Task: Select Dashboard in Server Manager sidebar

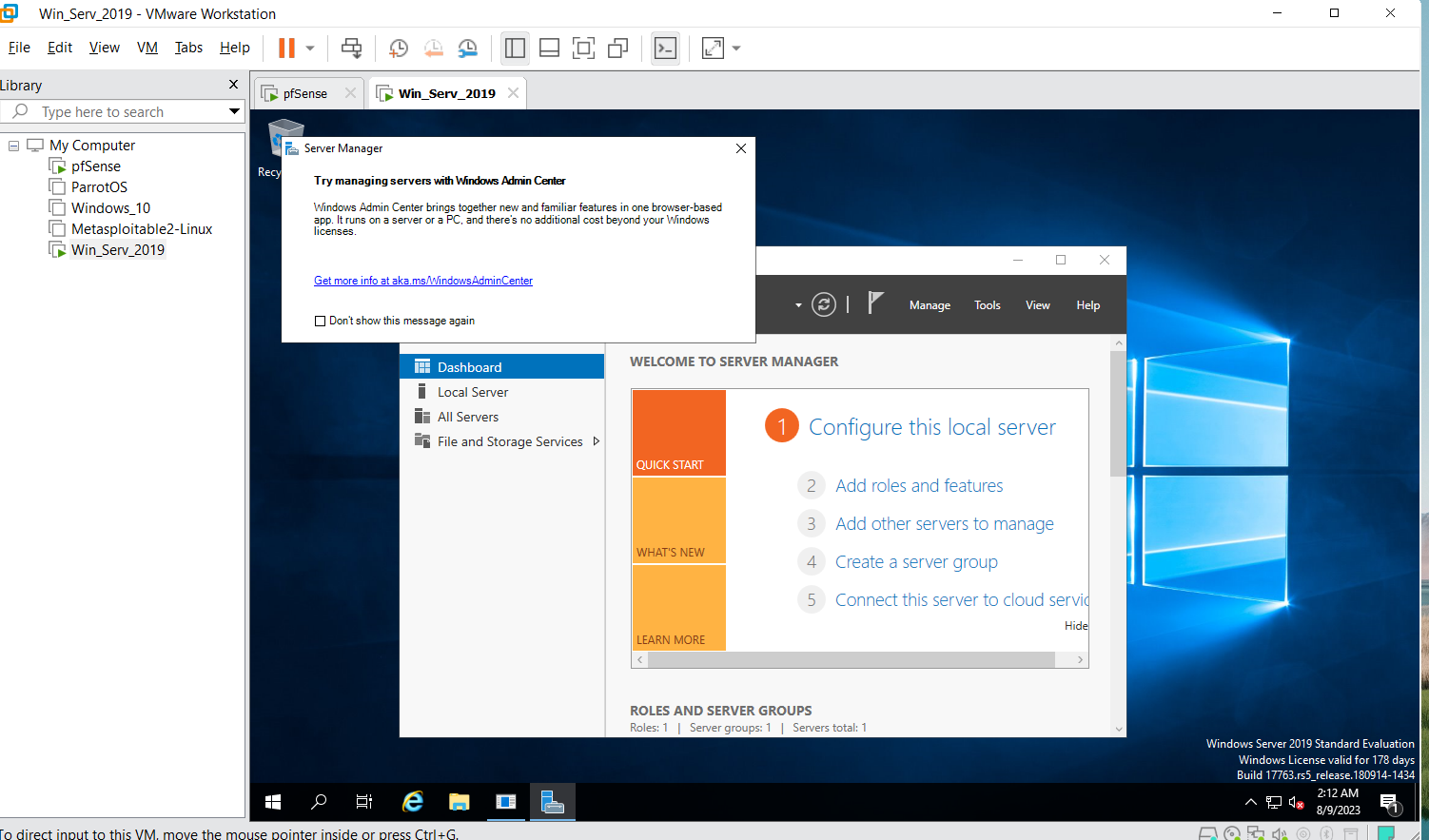Action: pos(502,367)
